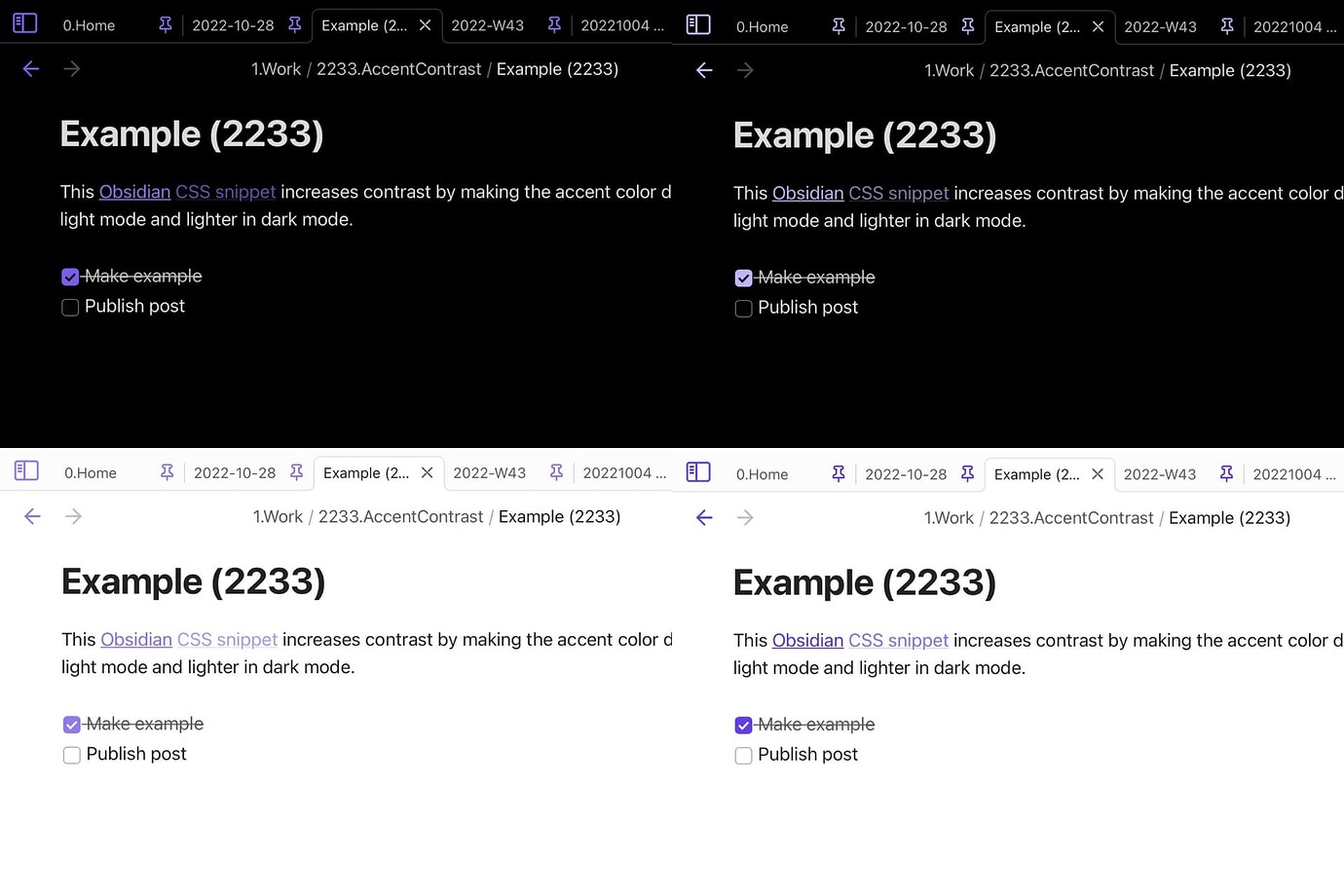The image size is (1344, 896).
Task: Check Publish post in the light mode note
Action: (71, 755)
